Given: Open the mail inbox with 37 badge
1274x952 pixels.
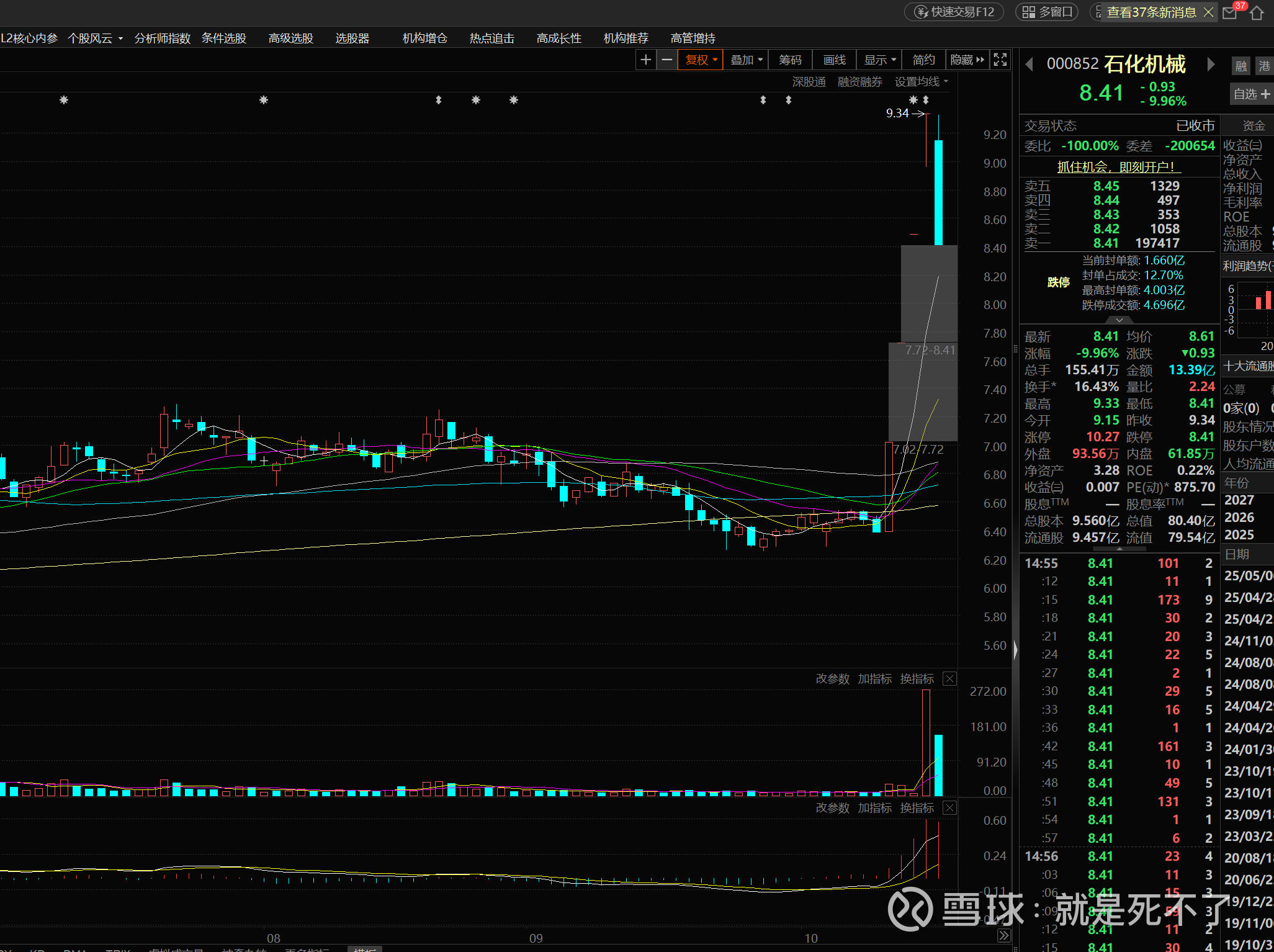Looking at the screenshot, I should tap(1229, 12).
